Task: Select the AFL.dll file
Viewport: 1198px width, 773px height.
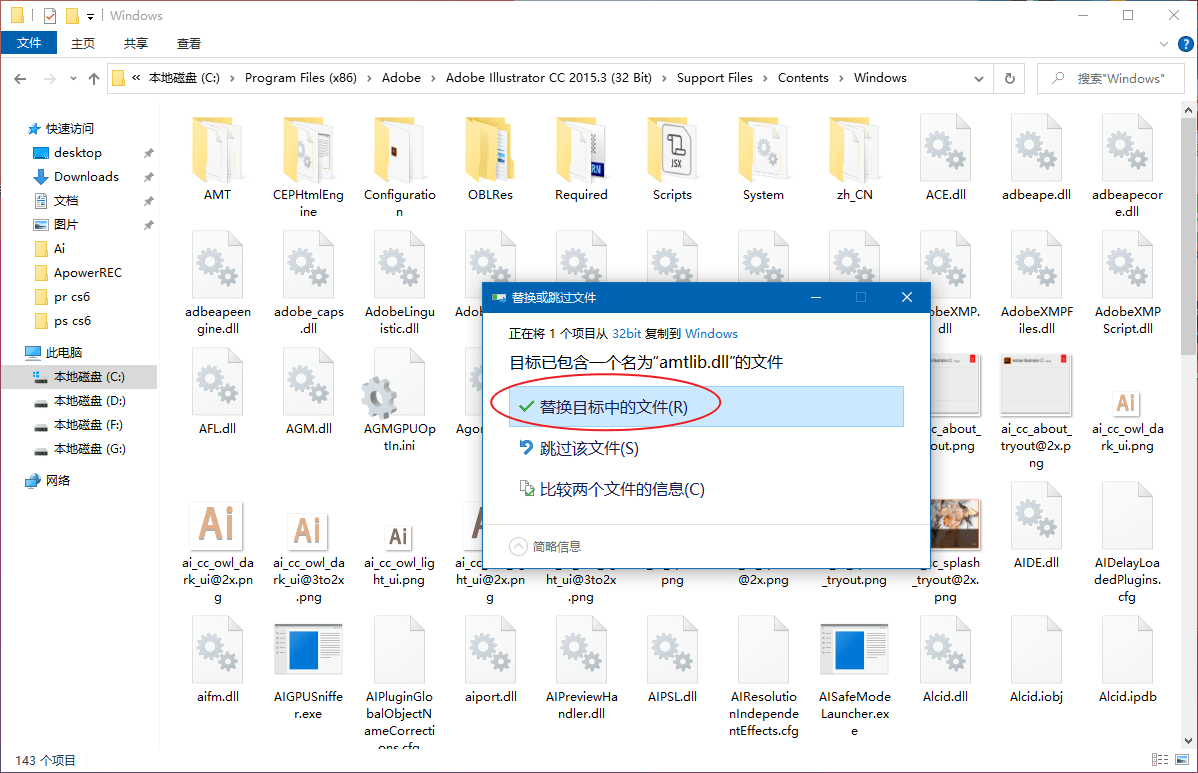Action: pos(217,392)
